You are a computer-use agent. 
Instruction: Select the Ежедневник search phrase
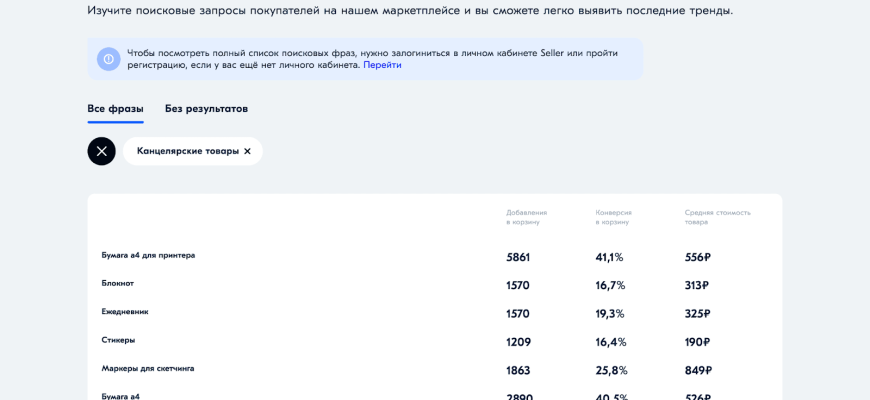[124, 312]
